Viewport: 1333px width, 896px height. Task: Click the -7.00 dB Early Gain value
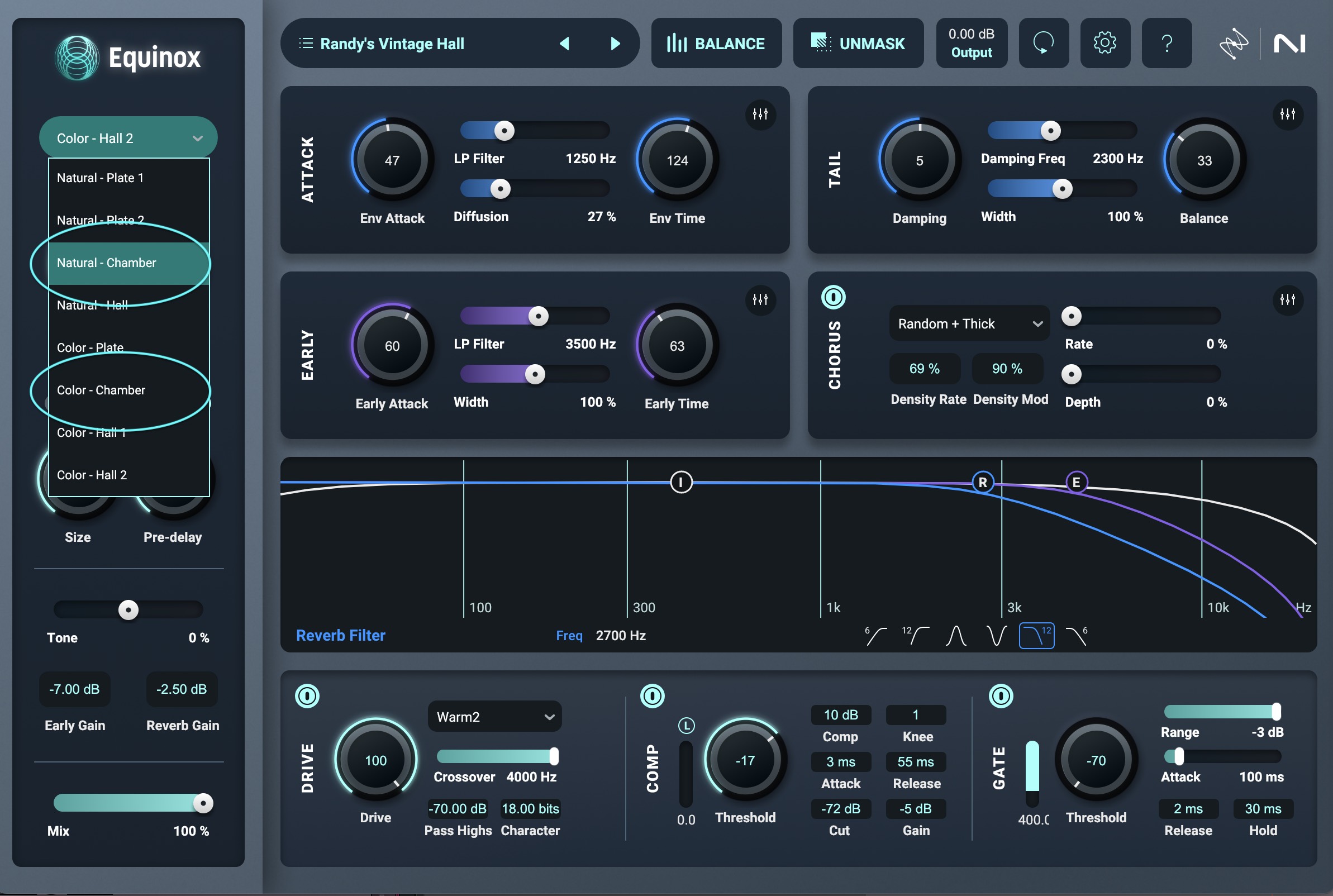click(x=74, y=689)
